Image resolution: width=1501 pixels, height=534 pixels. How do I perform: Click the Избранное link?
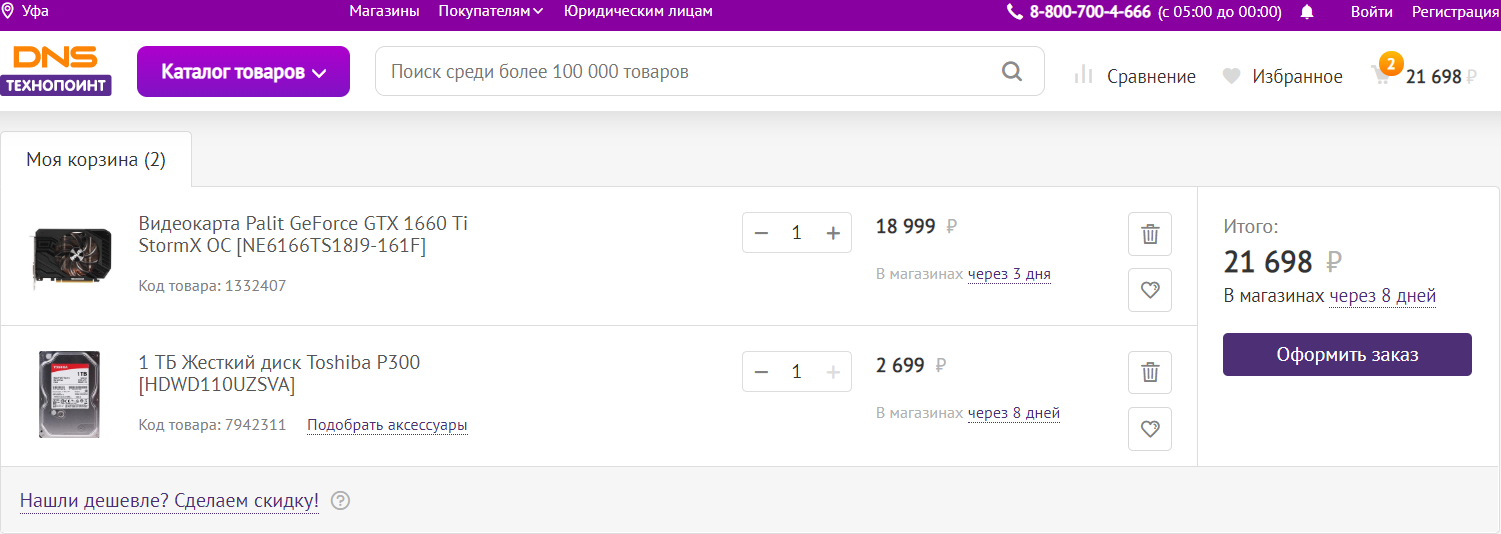(1297, 76)
